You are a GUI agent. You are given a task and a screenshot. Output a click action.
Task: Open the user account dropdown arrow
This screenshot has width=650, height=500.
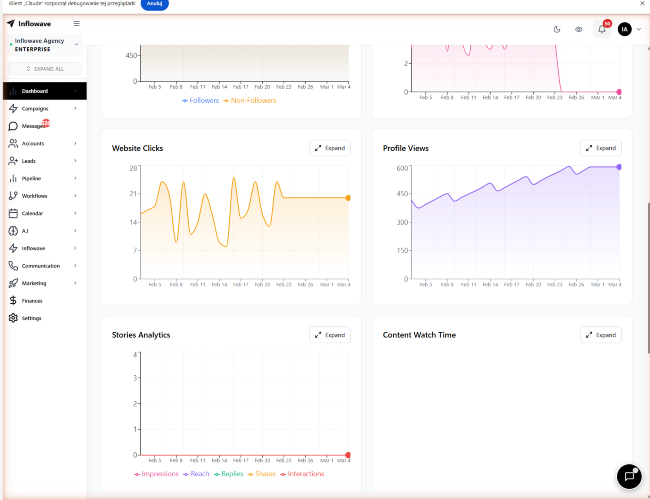[639, 29]
